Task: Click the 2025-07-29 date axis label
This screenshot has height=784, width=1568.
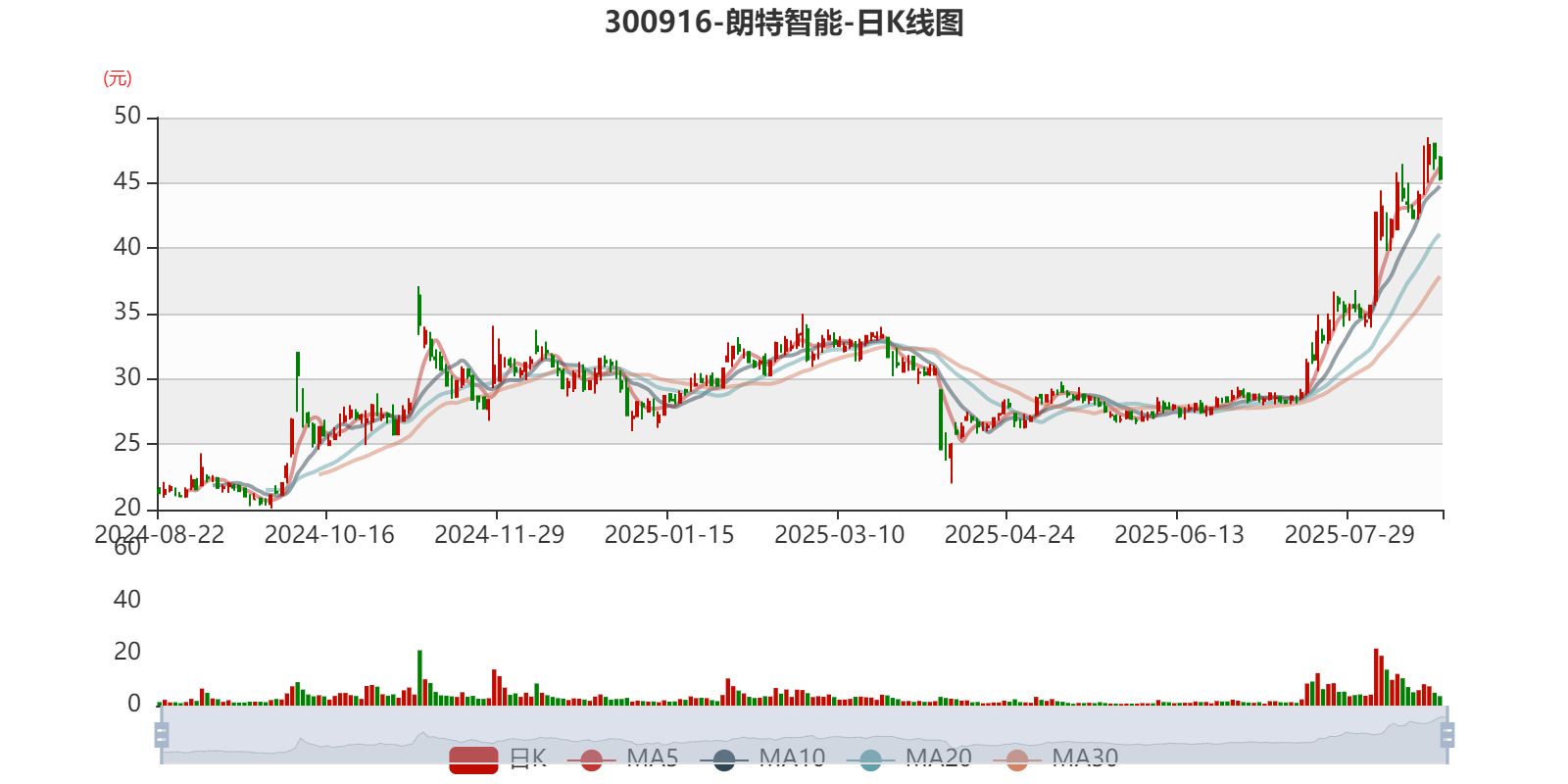Action: tap(1350, 534)
